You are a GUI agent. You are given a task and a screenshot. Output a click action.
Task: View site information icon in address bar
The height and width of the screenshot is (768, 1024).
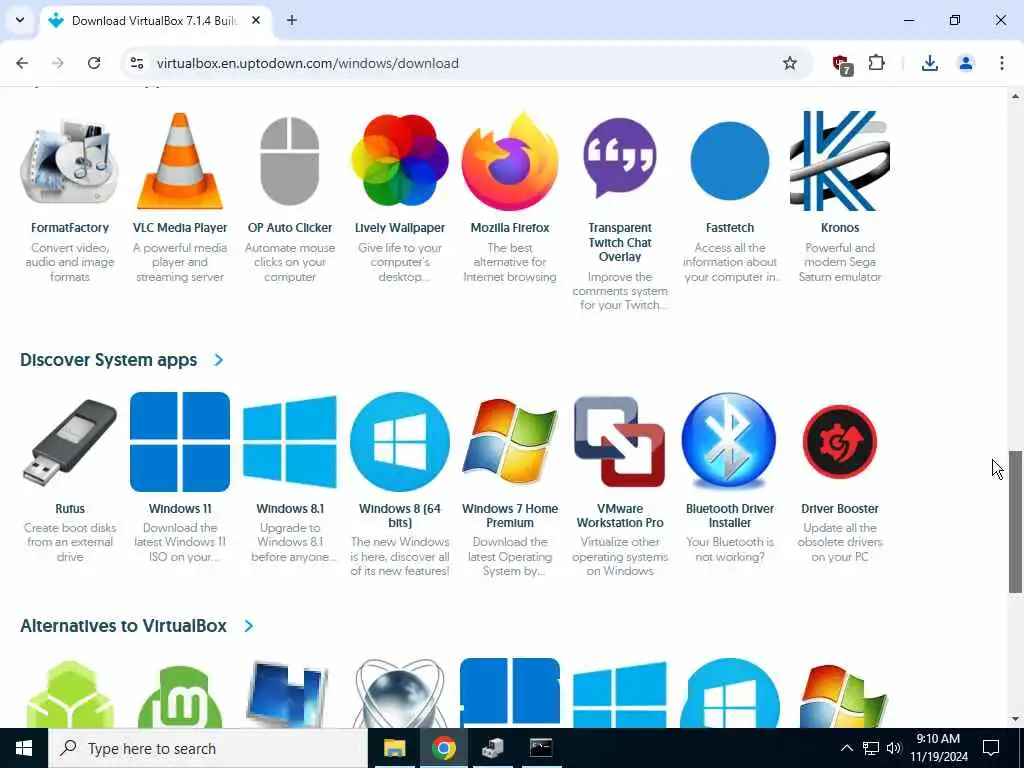click(x=136, y=63)
